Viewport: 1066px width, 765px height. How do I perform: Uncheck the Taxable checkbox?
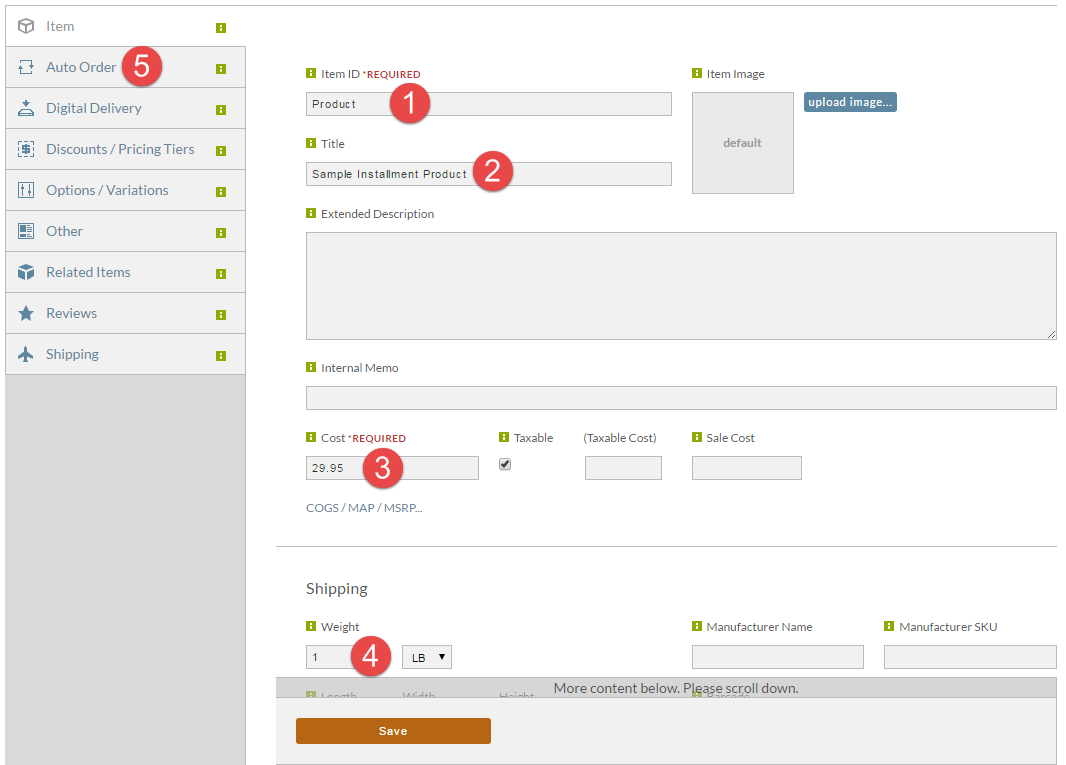pyautogui.click(x=504, y=464)
